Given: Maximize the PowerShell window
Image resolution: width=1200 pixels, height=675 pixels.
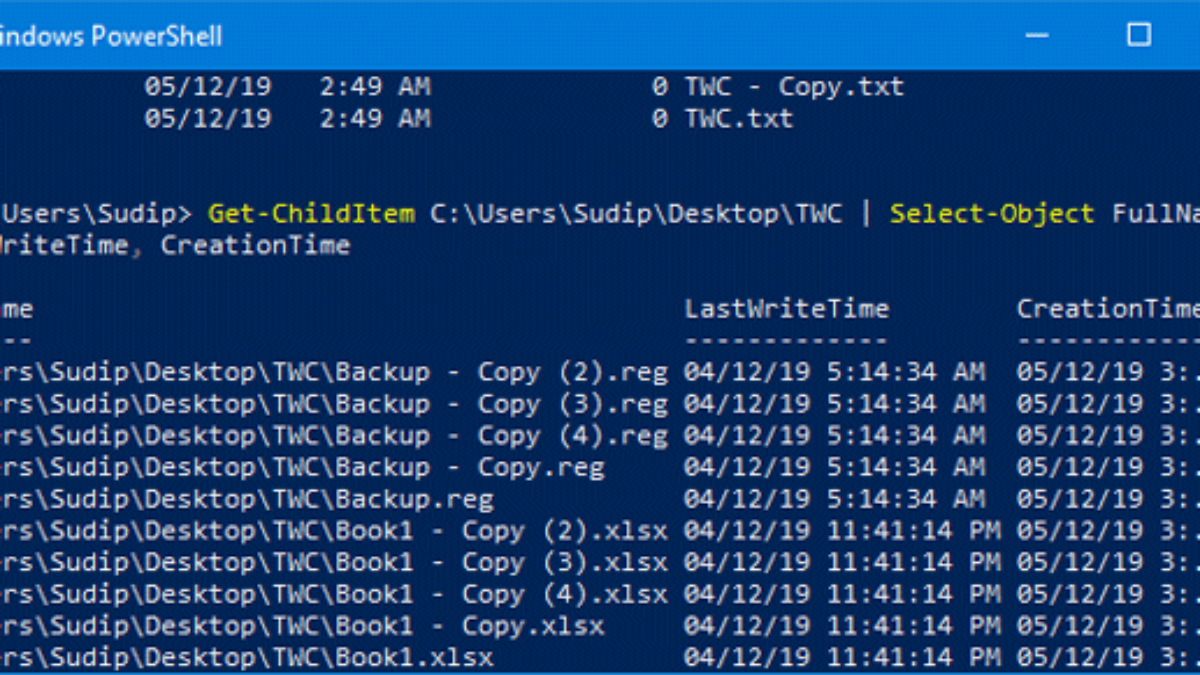Looking at the screenshot, I should click(x=1139, y=35).
